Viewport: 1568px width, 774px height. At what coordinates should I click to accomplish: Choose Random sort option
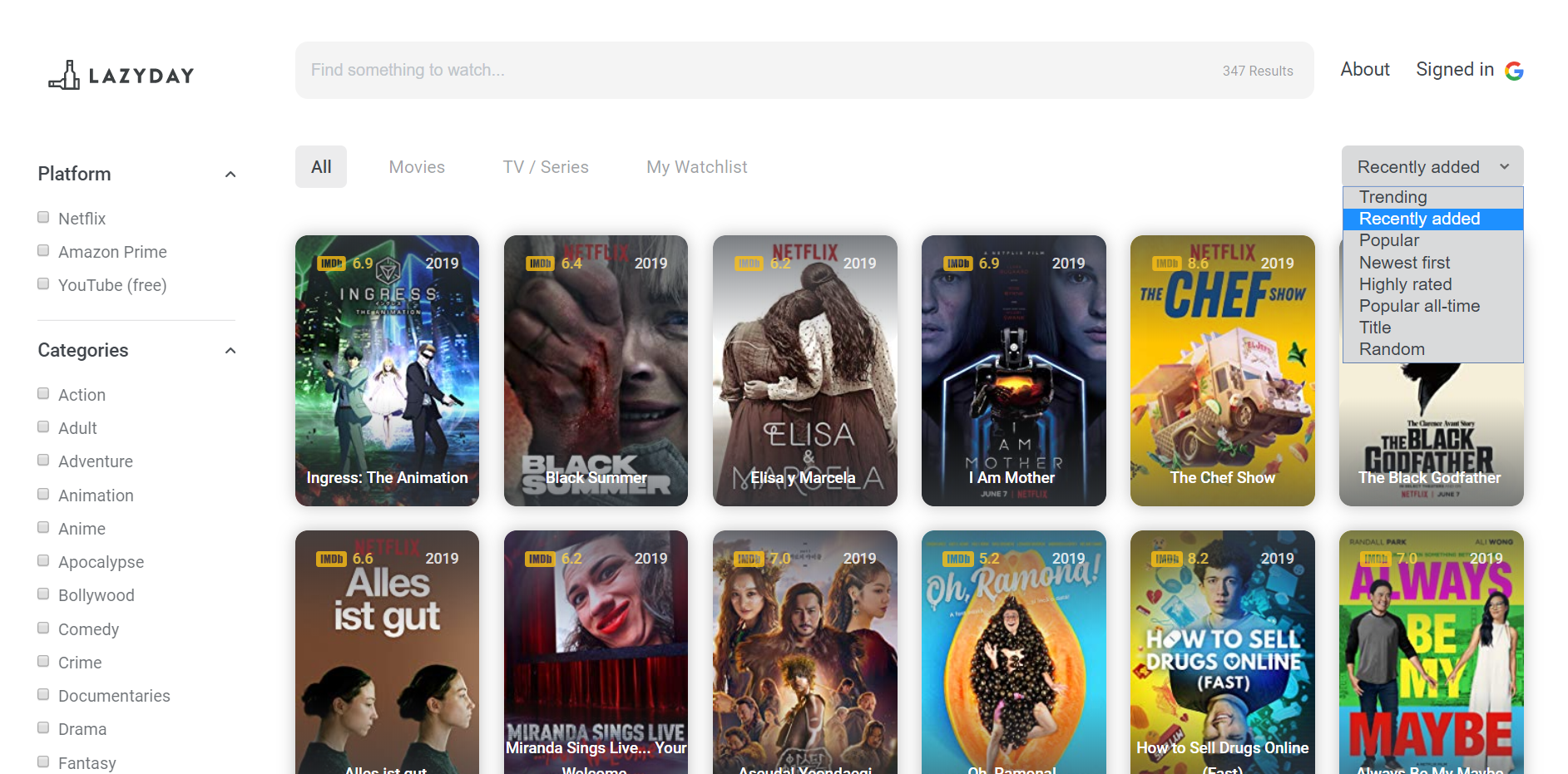(x=1432, y=349)
